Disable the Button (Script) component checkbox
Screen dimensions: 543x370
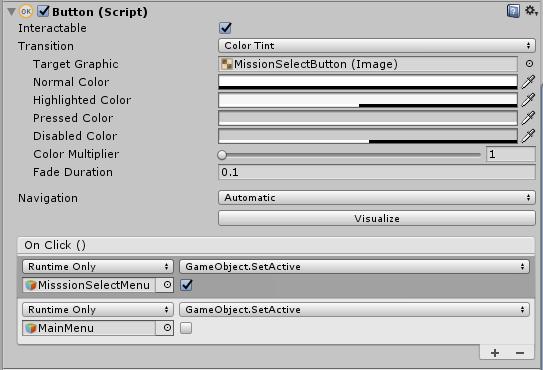43,11
